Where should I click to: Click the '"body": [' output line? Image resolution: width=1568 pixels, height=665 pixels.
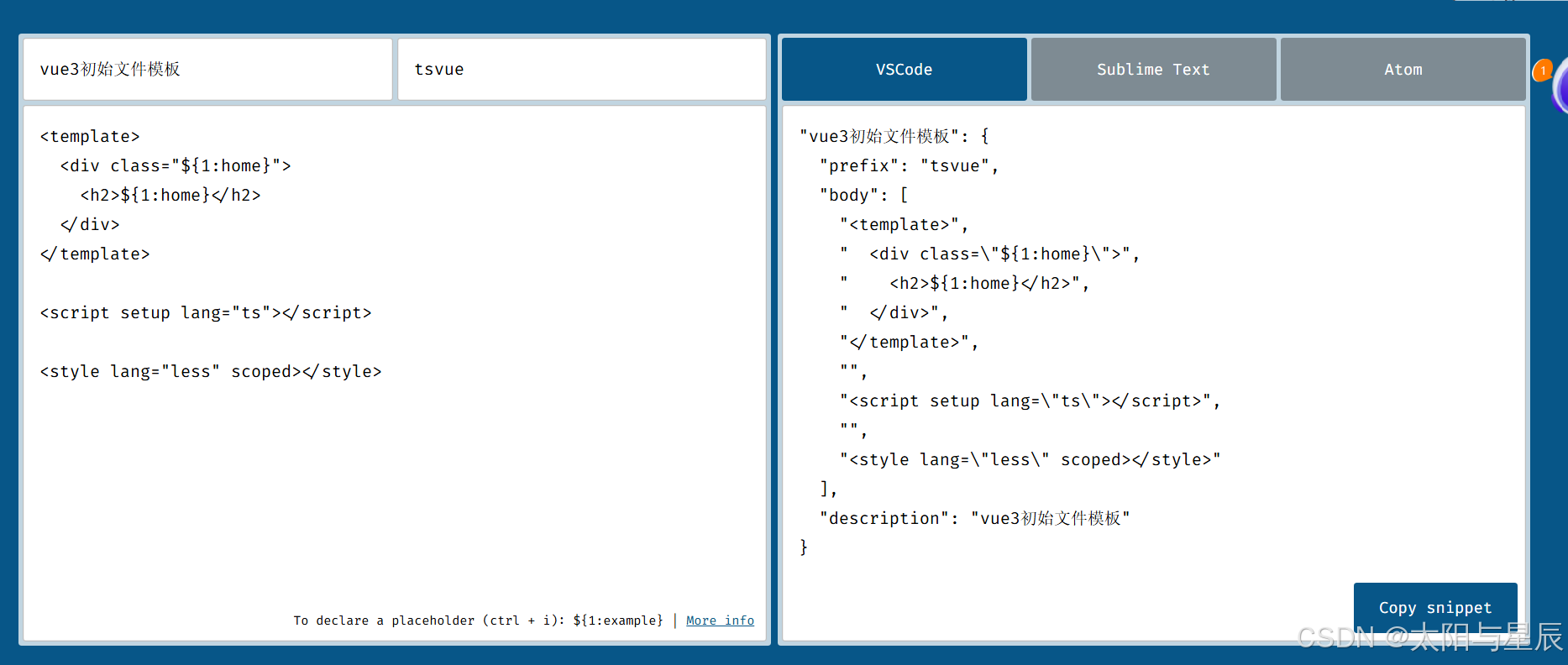click(x=863, y=195)
